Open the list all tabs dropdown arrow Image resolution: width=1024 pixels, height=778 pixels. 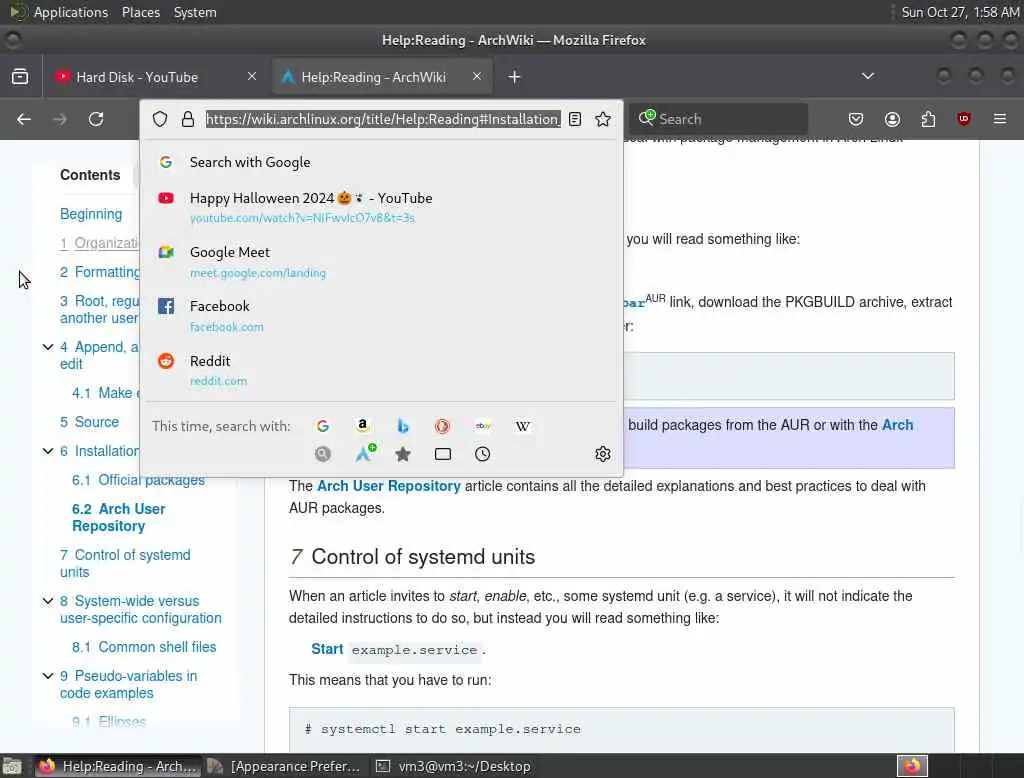[868, 76]
